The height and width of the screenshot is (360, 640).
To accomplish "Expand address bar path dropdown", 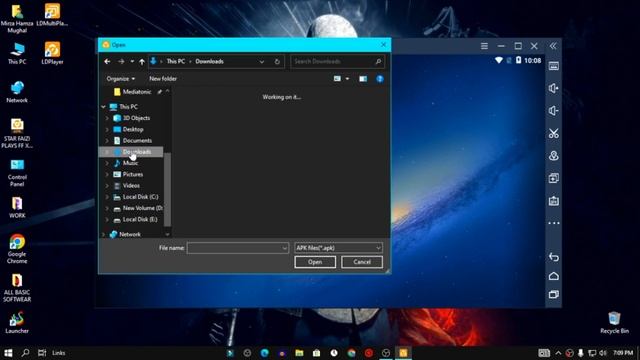I will [262, 62].
